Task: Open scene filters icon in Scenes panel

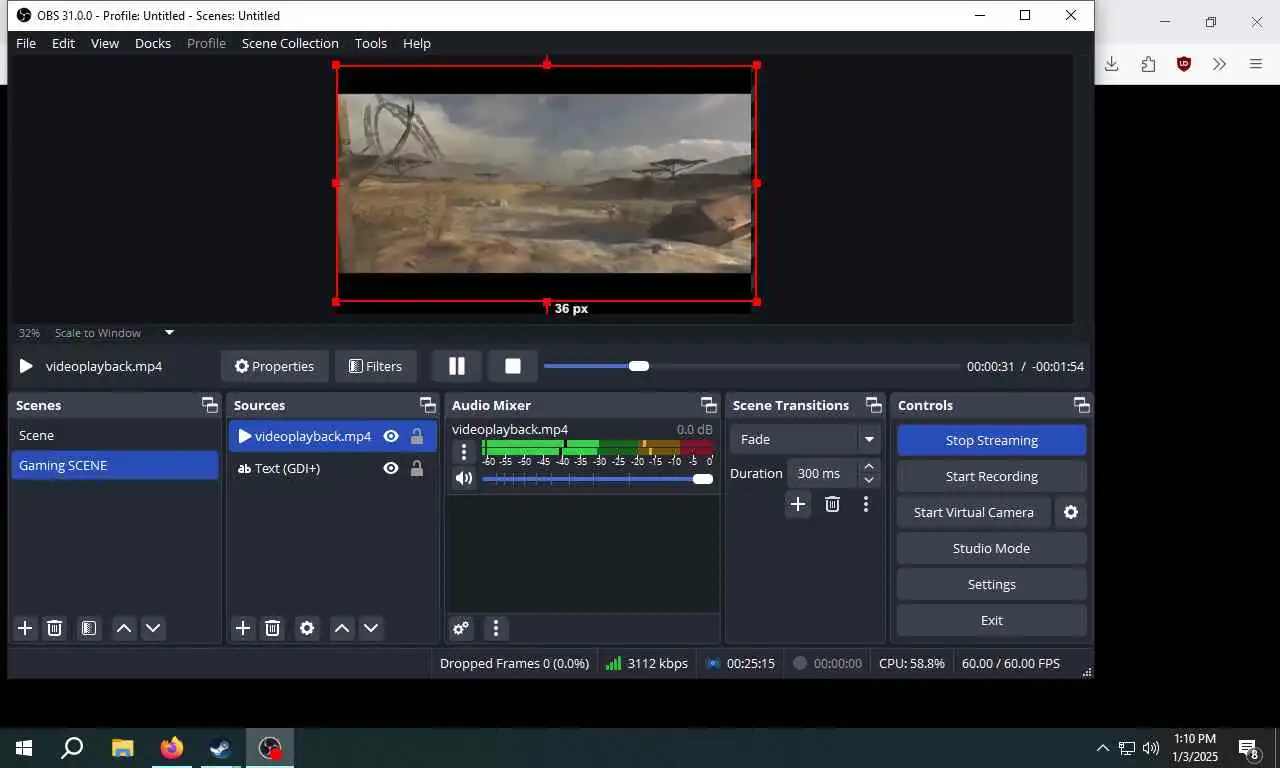Action: pyautogui.click(x=89, y=628)
